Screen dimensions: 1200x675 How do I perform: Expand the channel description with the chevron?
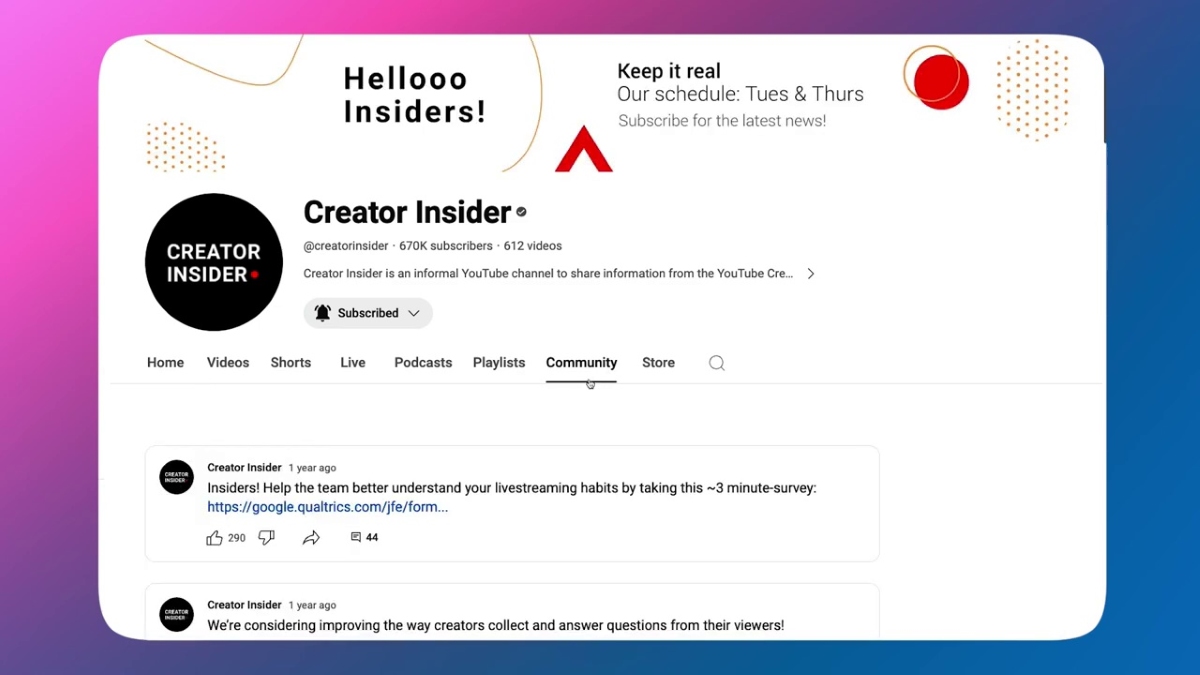tap(811, 274)
